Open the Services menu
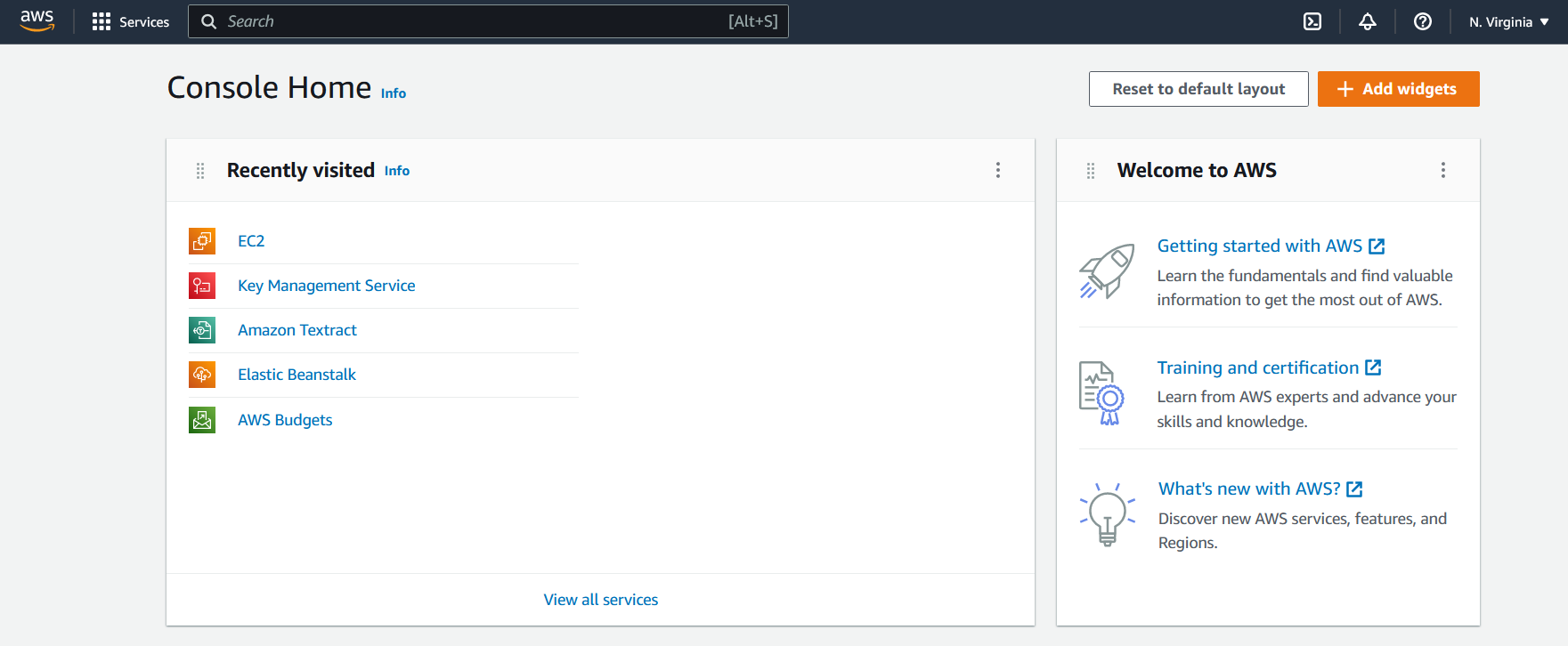Screen dimensions: 1568x646 (131, 20)
